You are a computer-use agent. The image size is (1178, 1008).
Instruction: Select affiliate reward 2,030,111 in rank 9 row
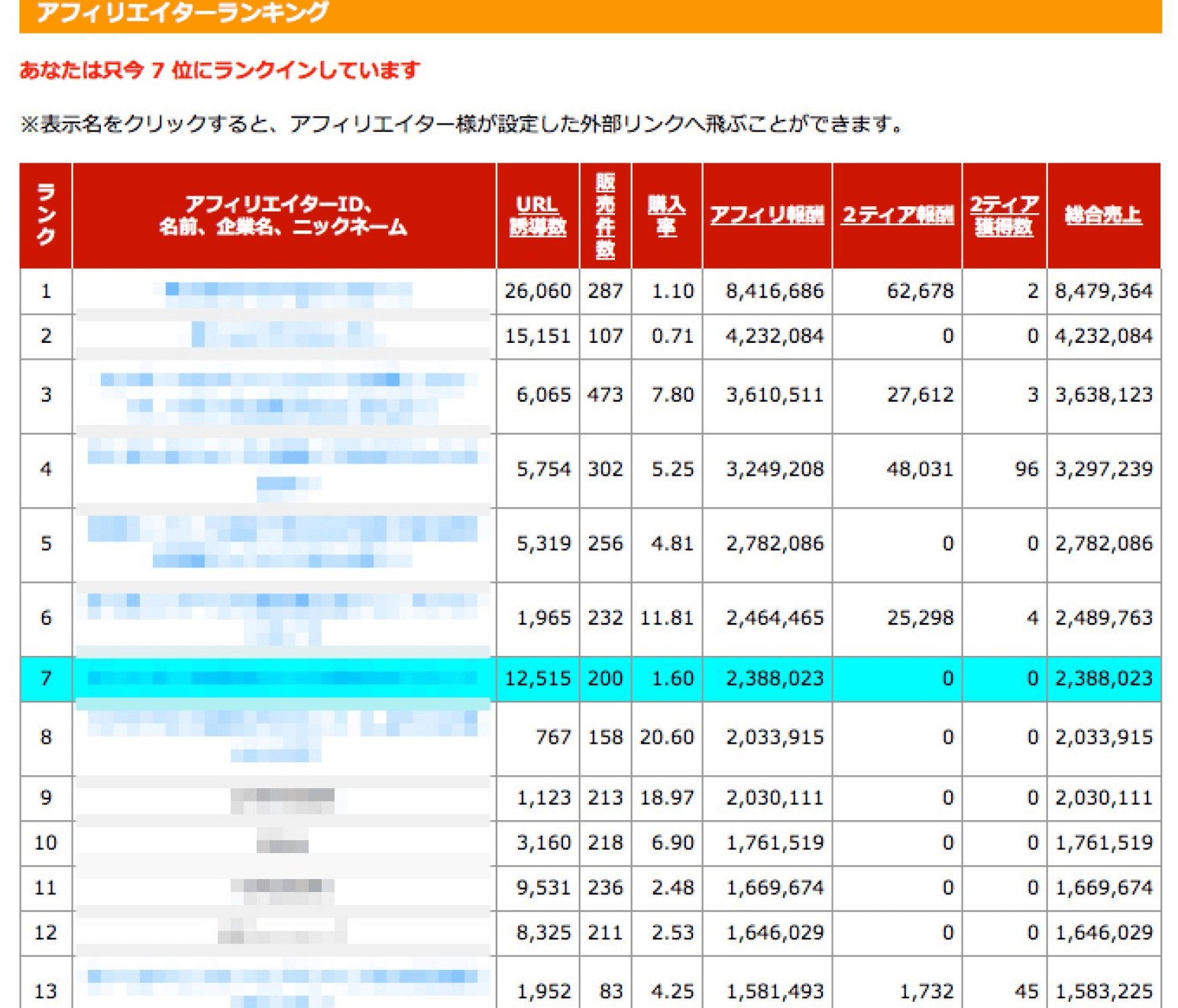[x=767, y=798]
